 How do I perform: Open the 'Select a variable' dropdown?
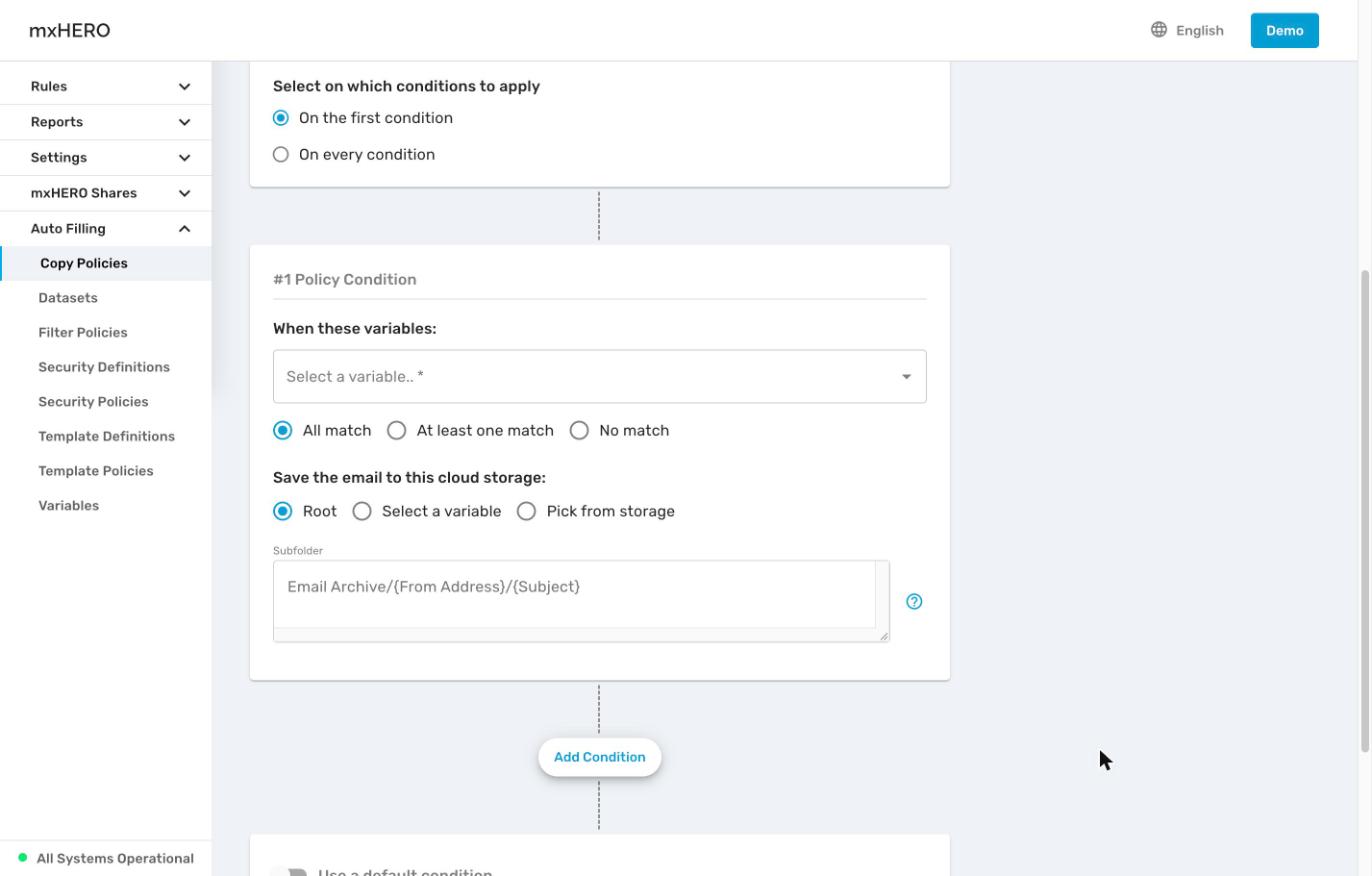600,376
